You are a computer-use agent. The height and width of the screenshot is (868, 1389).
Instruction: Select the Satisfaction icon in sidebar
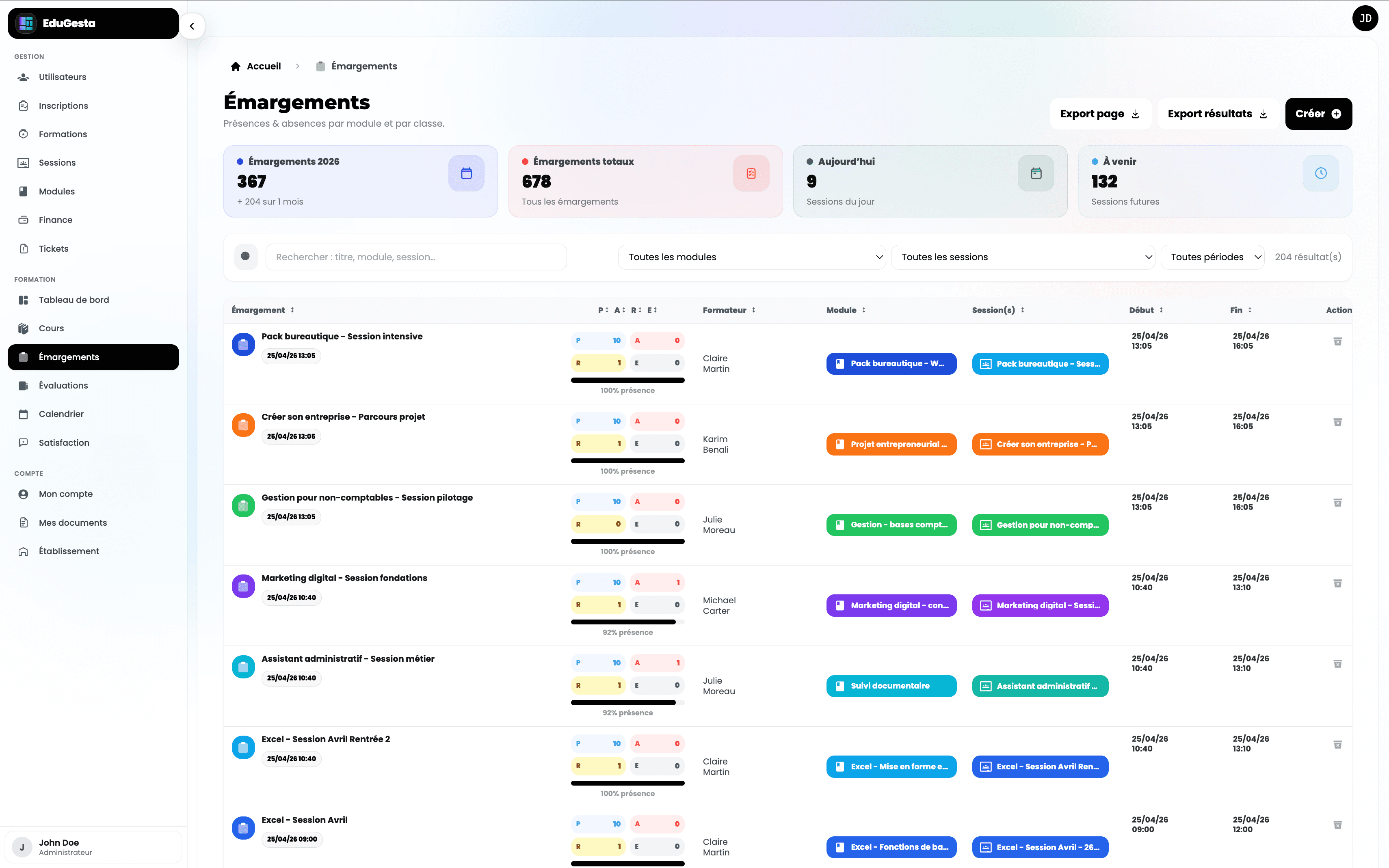tap(23, 442)
